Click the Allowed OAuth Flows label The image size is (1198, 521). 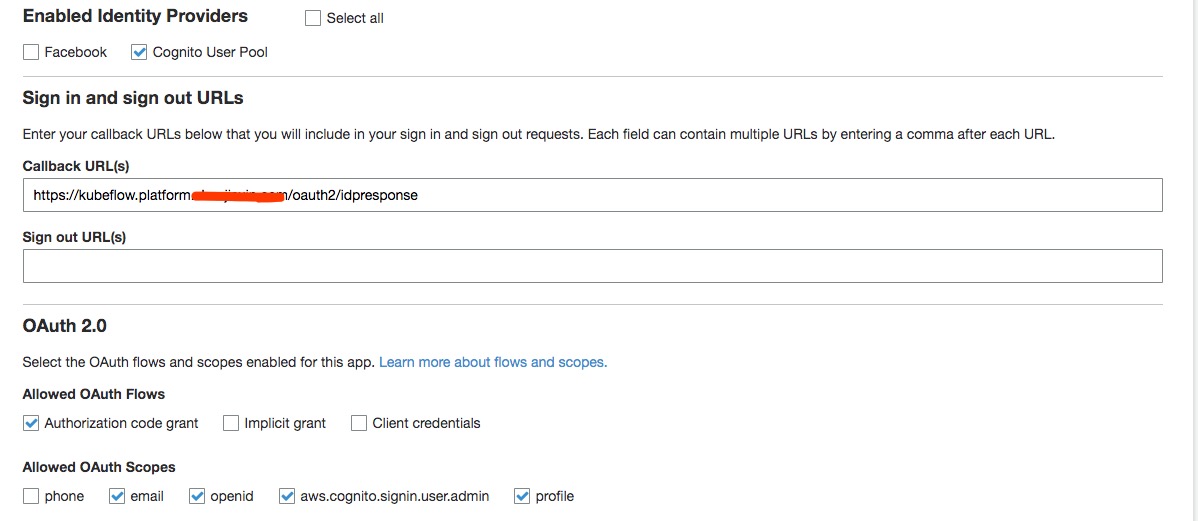(x=94, y=394)
